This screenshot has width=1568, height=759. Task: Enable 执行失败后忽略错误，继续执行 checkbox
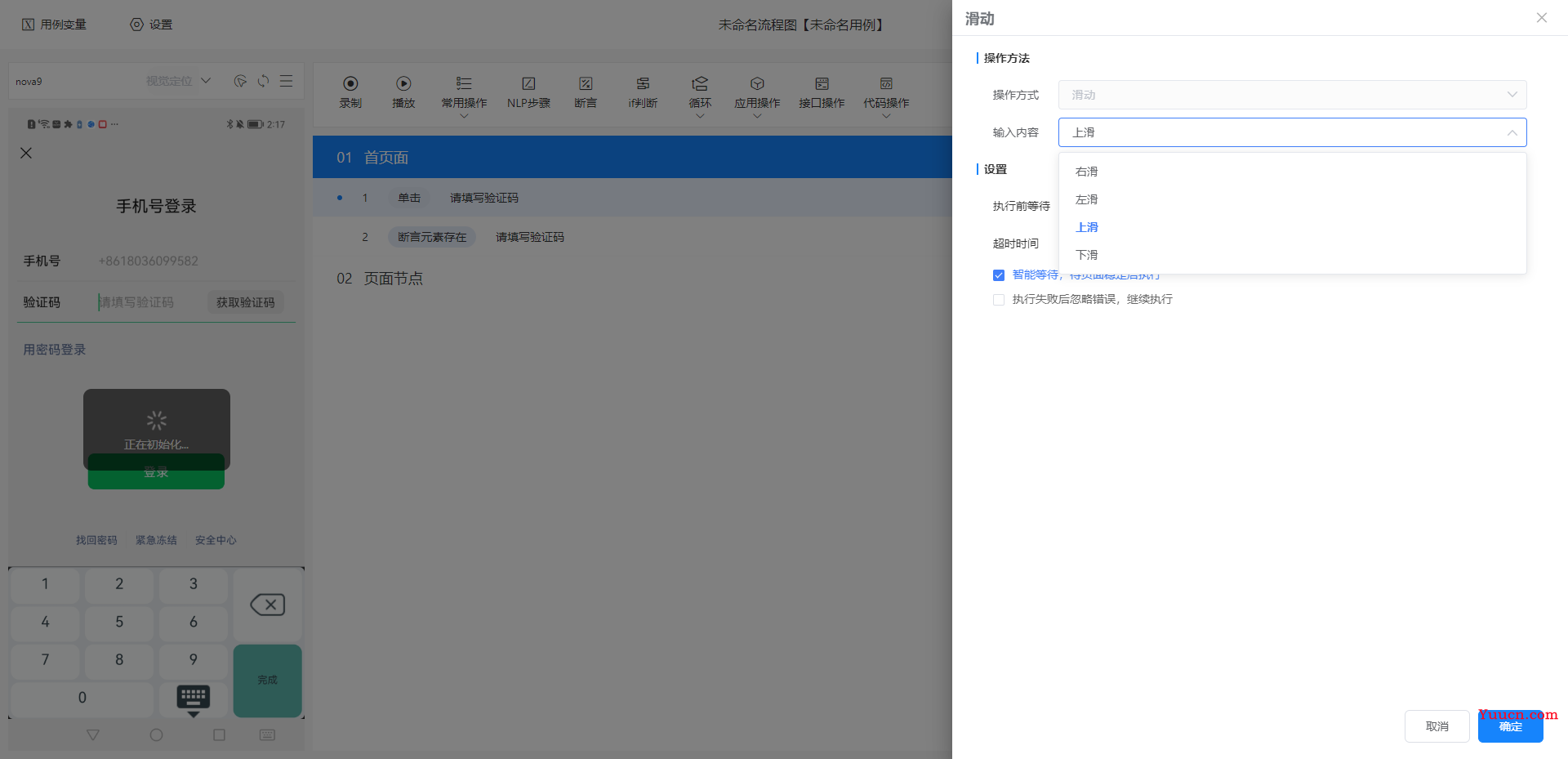pos(999,300)
